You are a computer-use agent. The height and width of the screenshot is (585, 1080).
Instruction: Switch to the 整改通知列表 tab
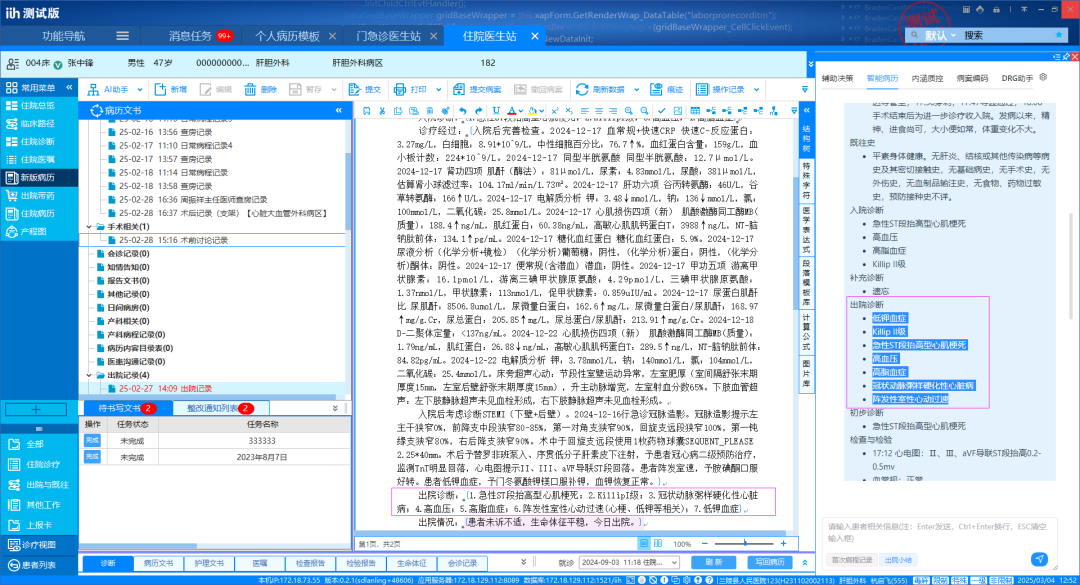[220, 408]
